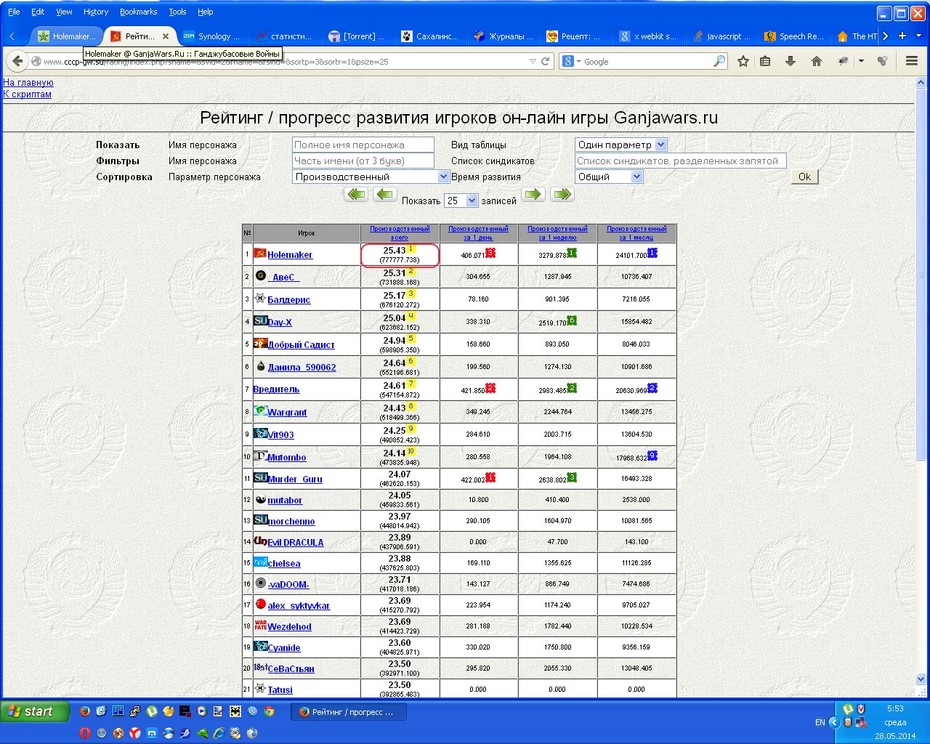930x744 pixels.
Task: Click the Ok filter button
Action: click(x=804, y=177)
